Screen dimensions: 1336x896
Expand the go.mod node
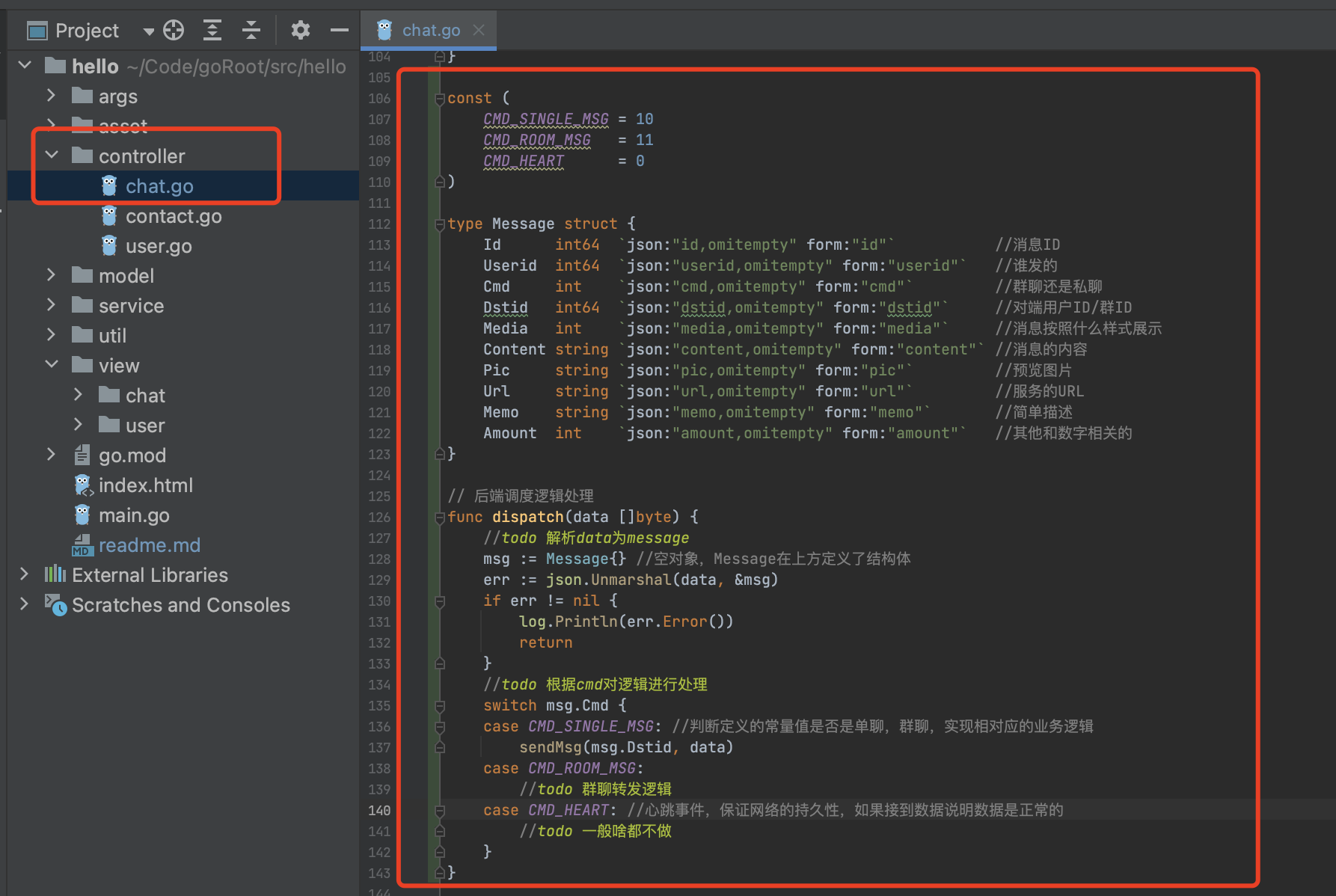point(51,455)
